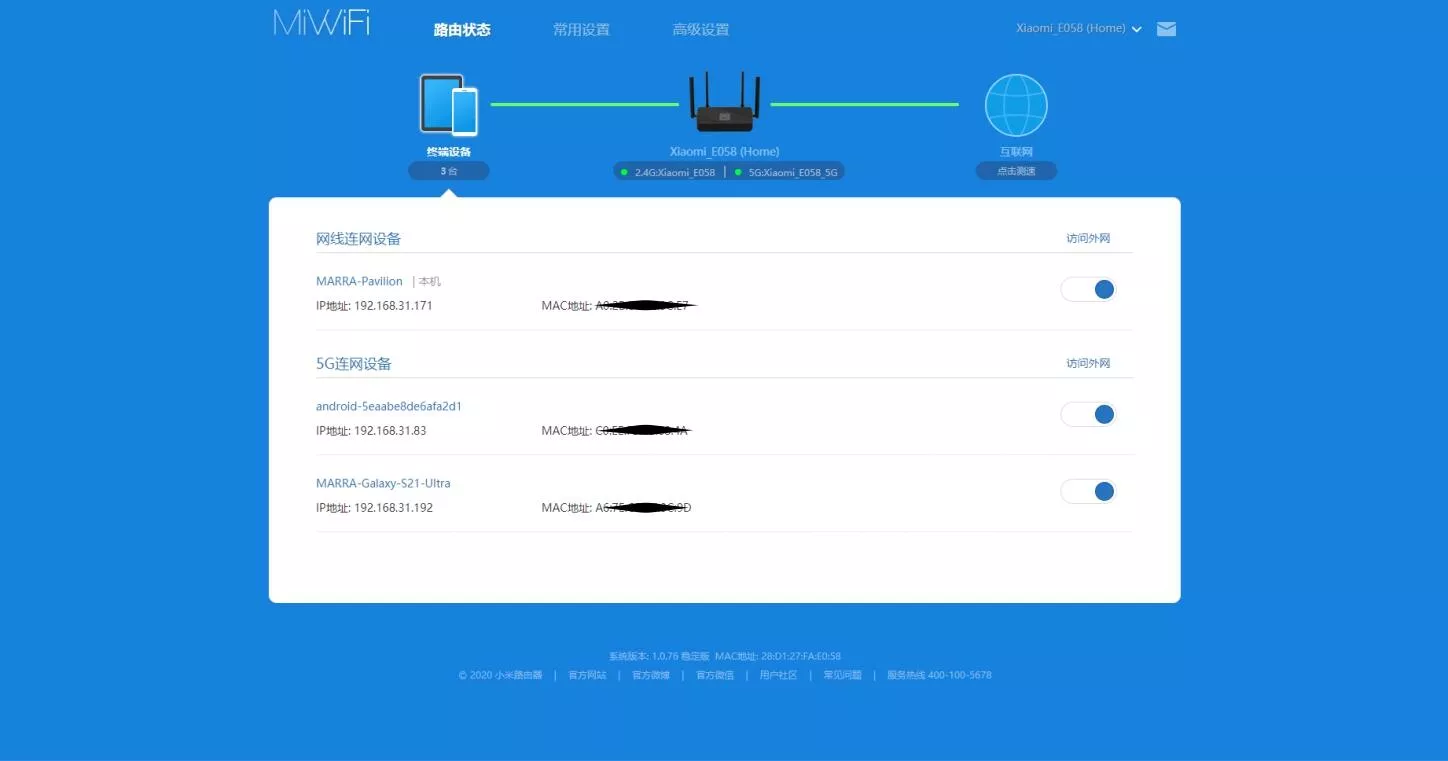
Task: Select the 终端设备 tablet and phone icon
Action: [x=448, y=105]
